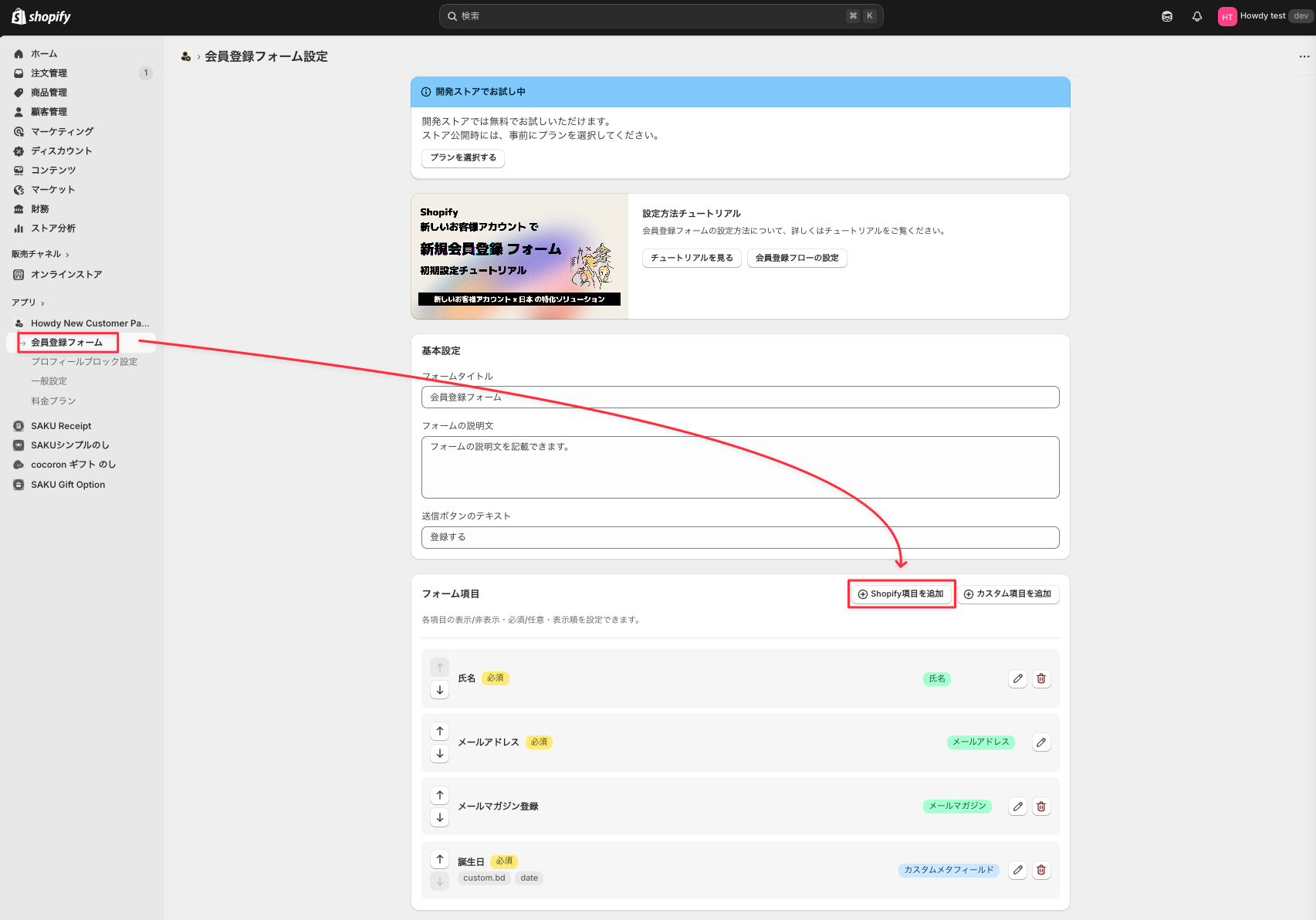
Task: Open the Sidekick icon in top bar
Action: pyautogui.click(x=1167, y=16)
